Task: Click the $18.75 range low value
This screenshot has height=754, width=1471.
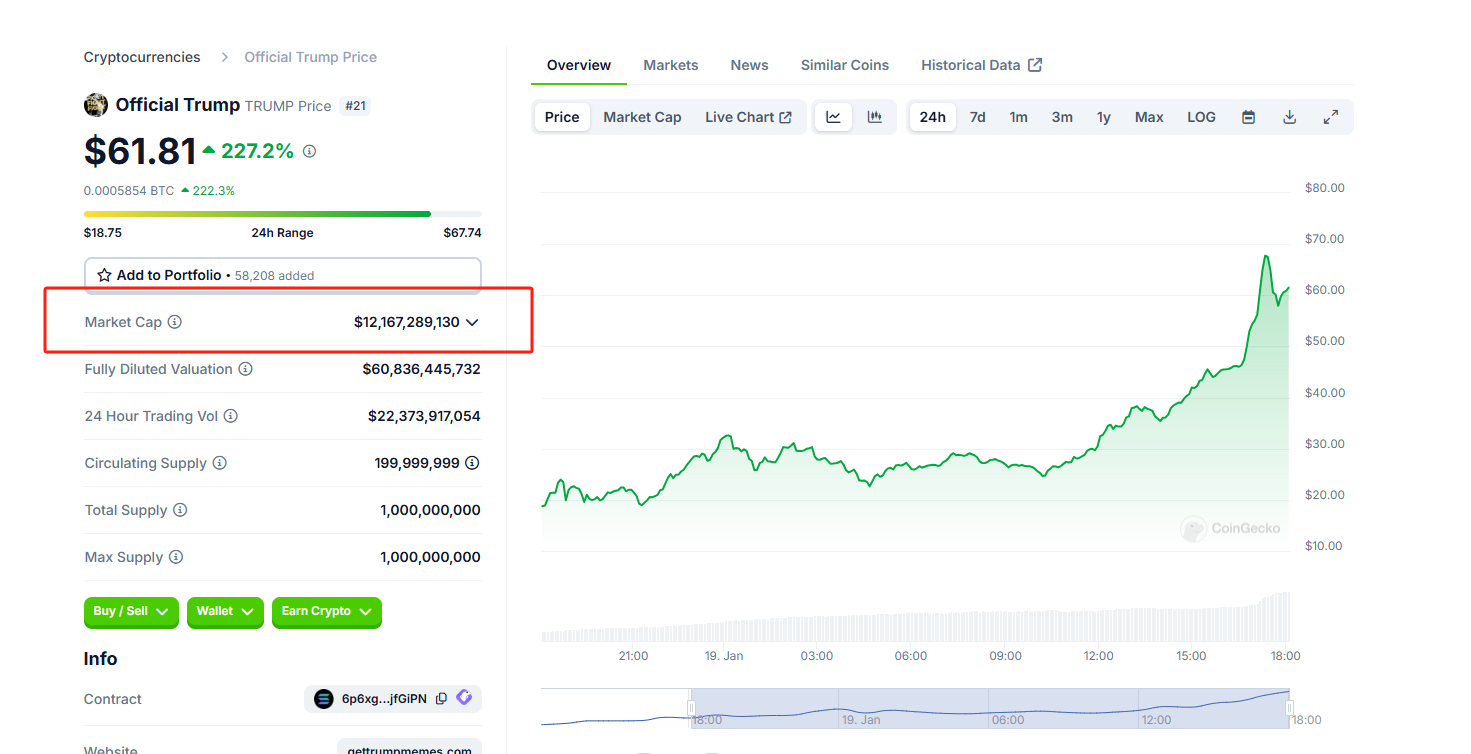Action: pyautogui.click(x=103, y=233)
